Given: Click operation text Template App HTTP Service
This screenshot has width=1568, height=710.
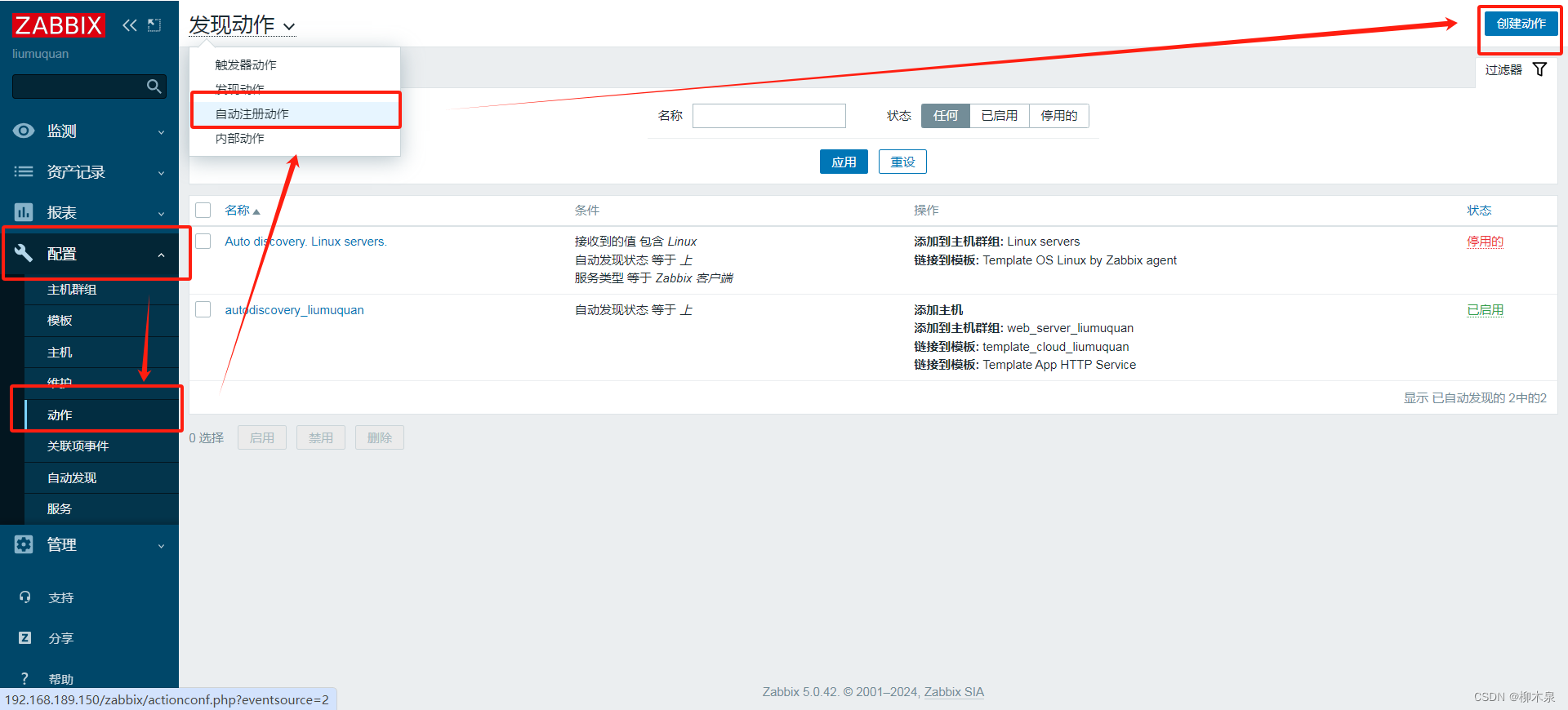Looking at the screenshot, I should pos(1059,365).
